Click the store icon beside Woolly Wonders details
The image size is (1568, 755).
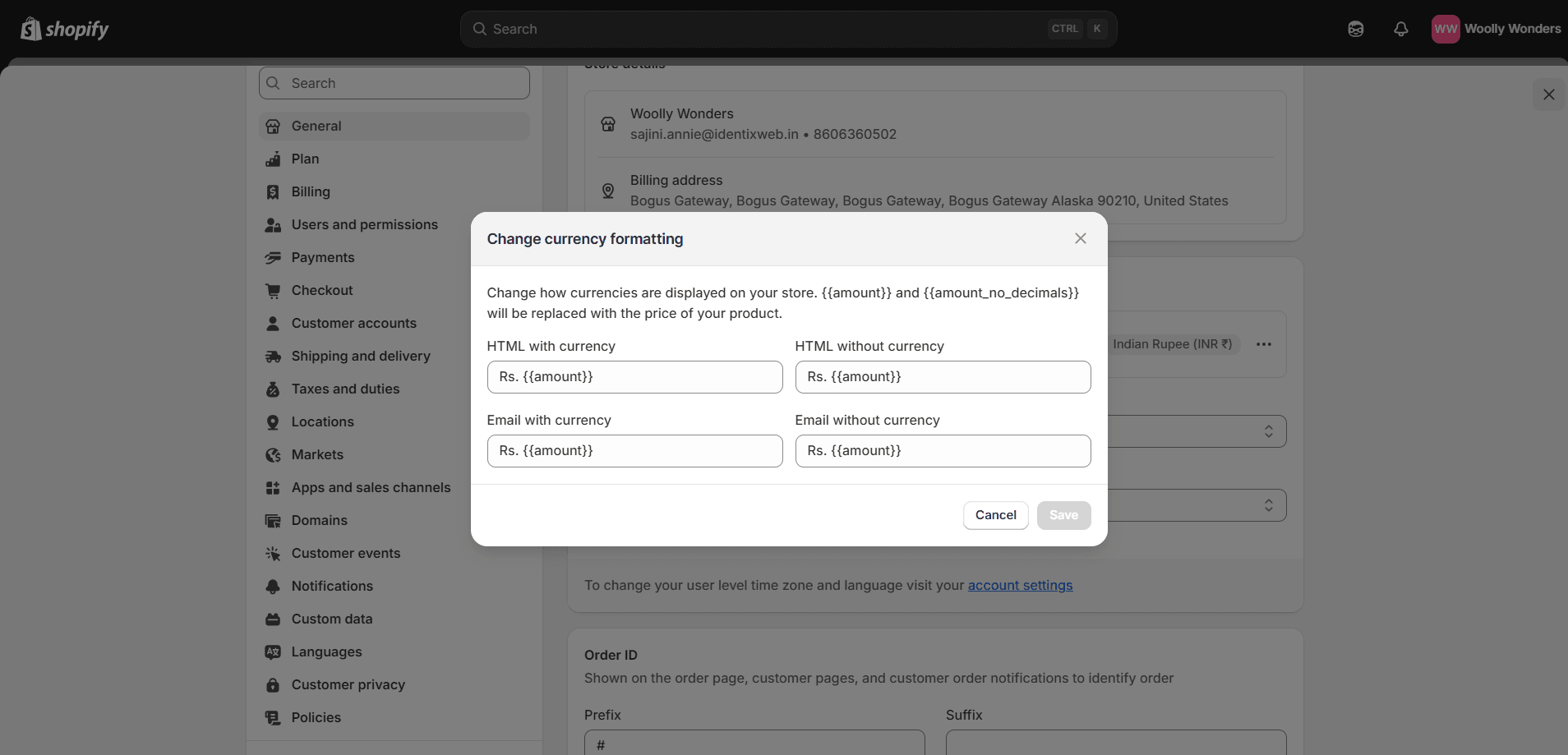click(608, 124)
